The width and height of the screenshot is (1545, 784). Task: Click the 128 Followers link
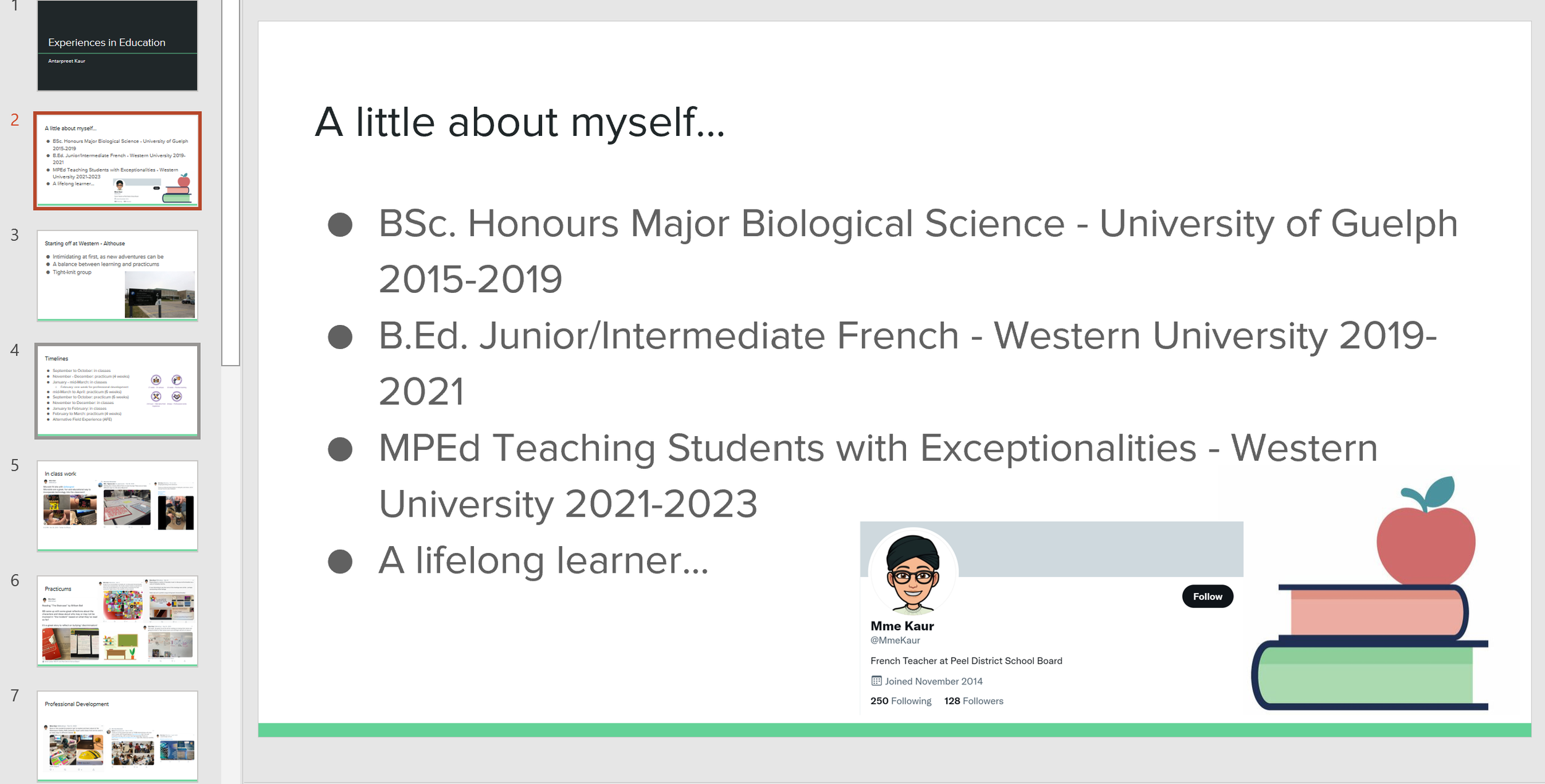point(973,701)
